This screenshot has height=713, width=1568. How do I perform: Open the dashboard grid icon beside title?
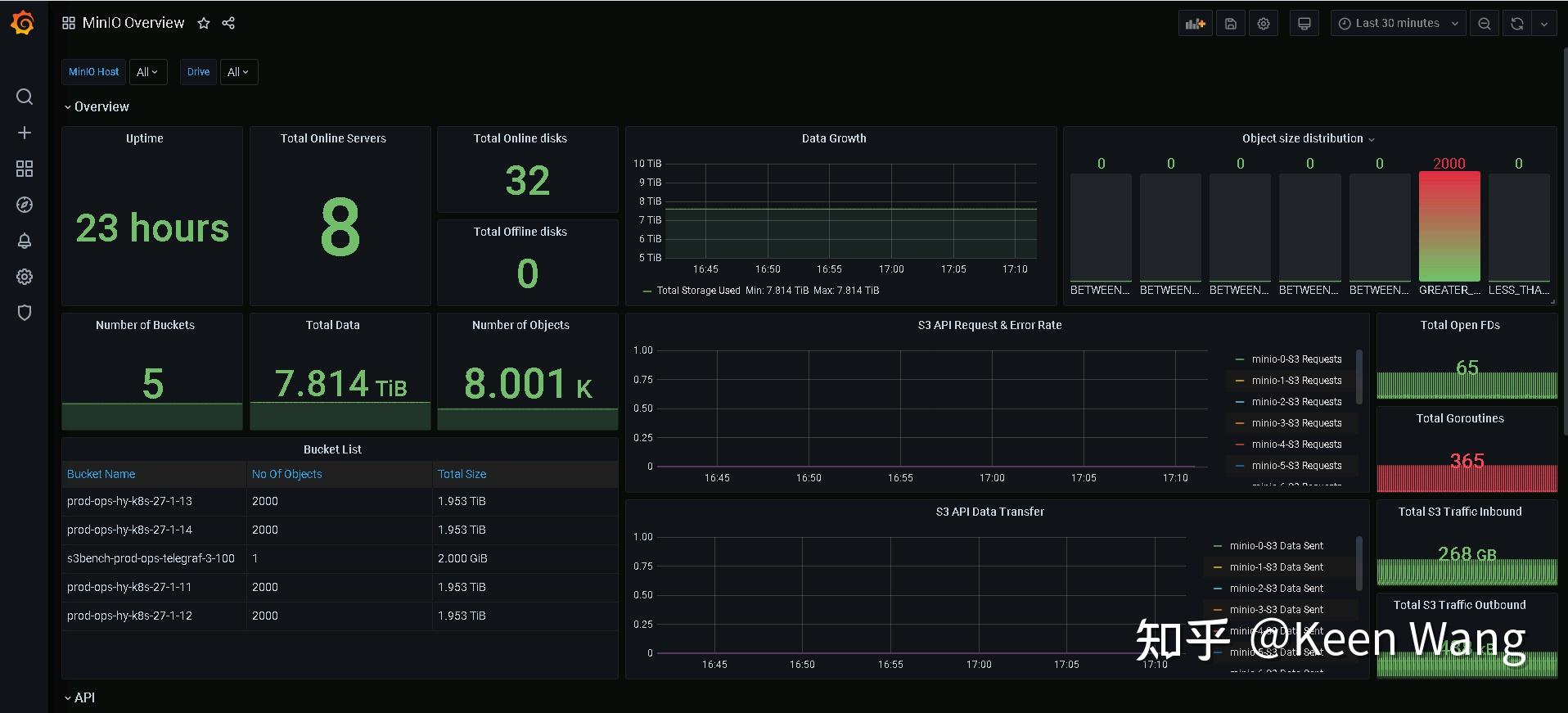(69, 23)
